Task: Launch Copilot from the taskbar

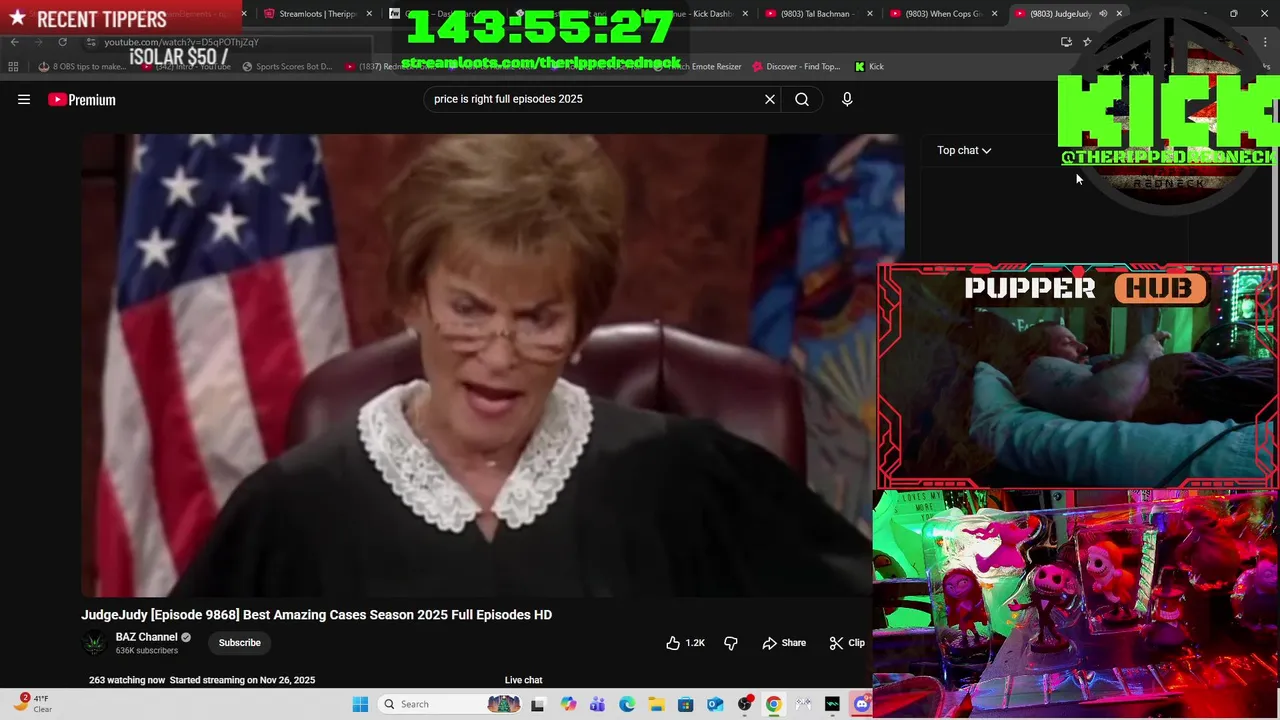Action: coord(568,704)
